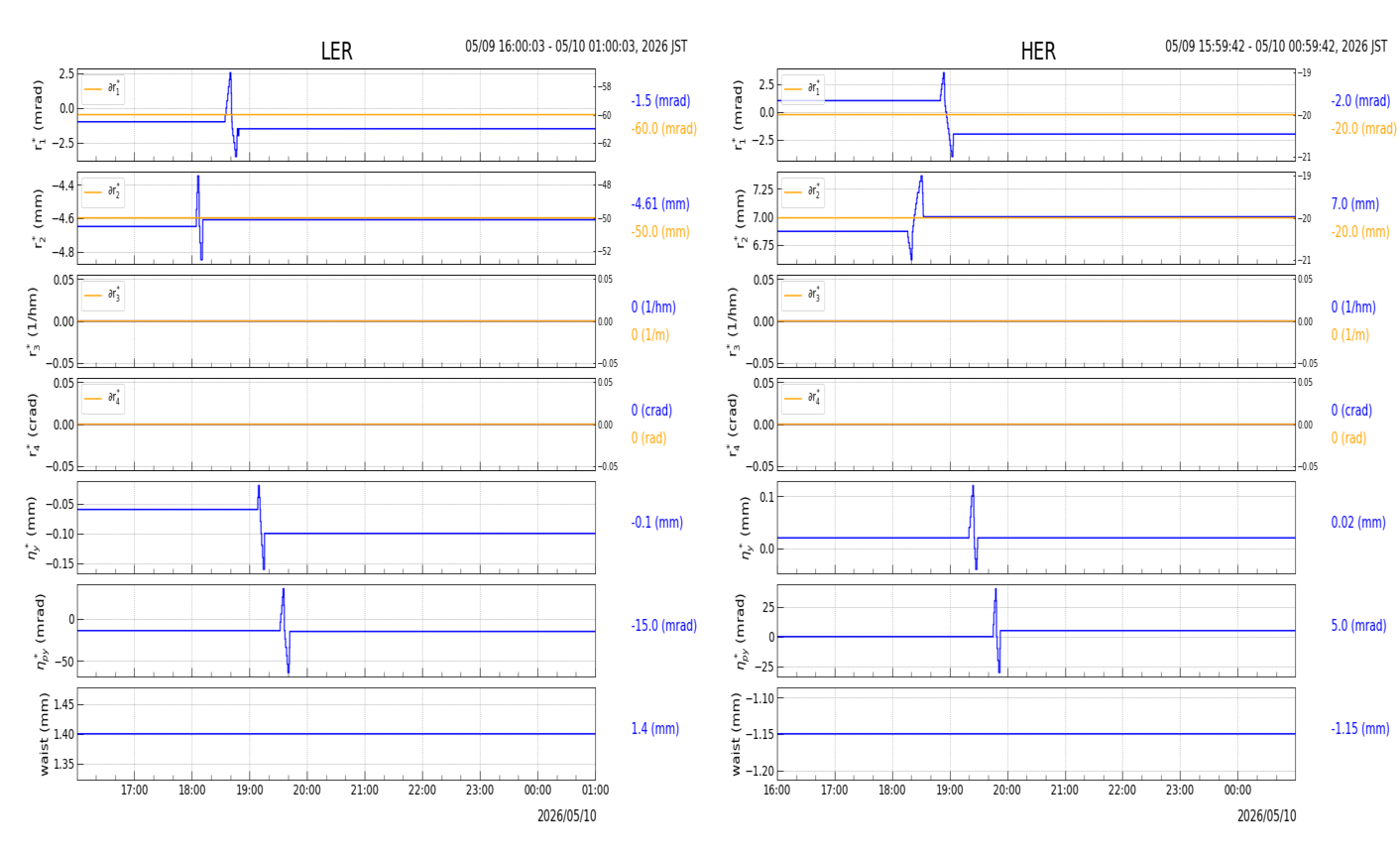Image resolution: width=1400 pixels, height=857 pixels.
Task: Click LER orange value '-60.0 (mrad)'
Action: pyautogui.click(x=663, y=129)
